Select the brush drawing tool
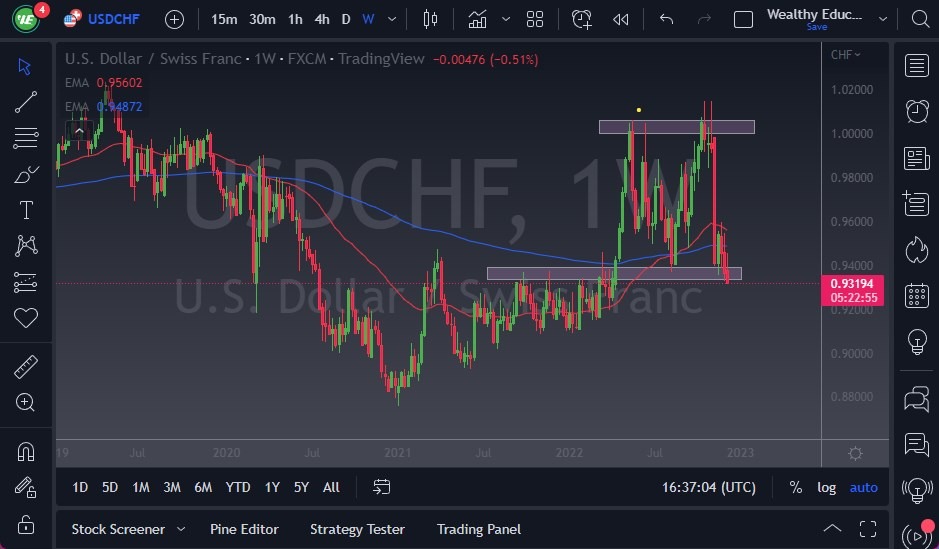Viewport: 939px width, 549px height. coord(26,174)
